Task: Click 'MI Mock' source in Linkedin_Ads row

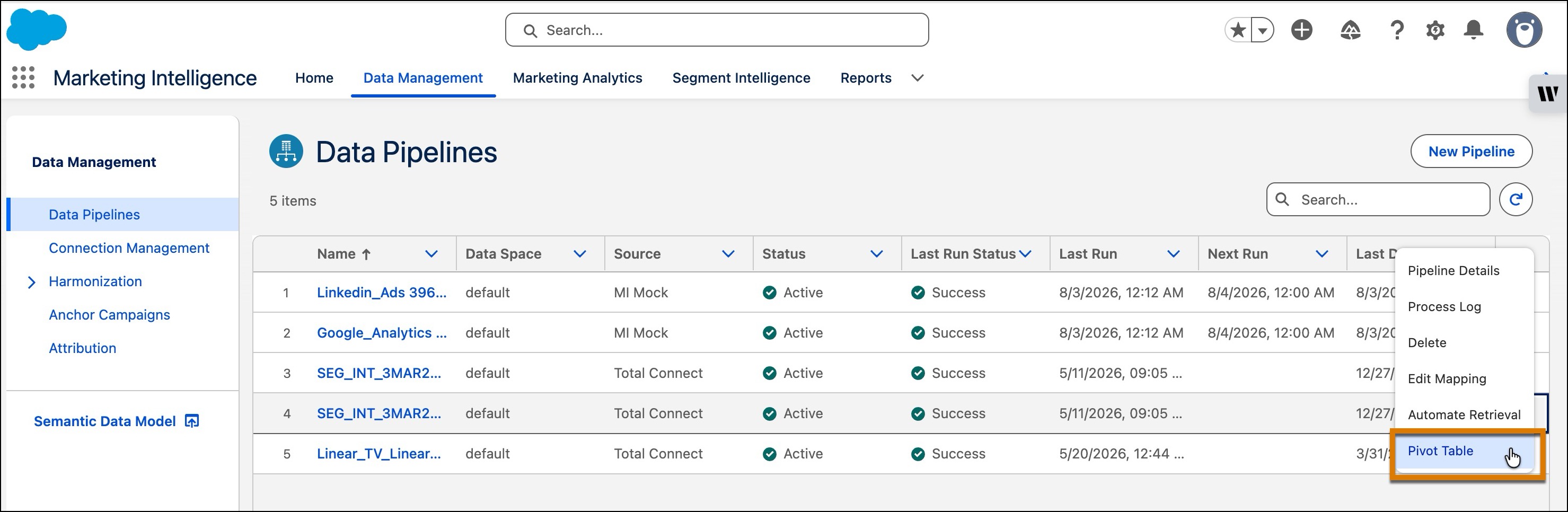Action: [x=640, y=292]
